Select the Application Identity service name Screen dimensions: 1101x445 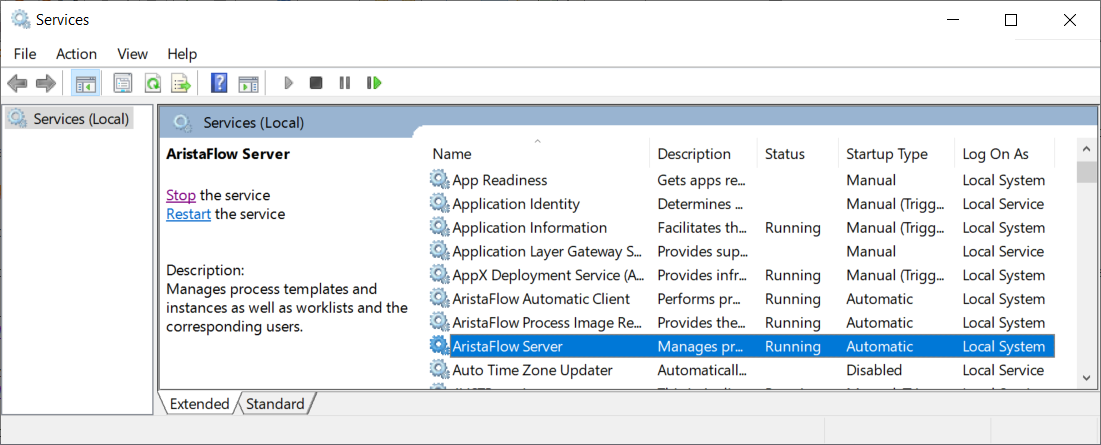coord(516,204)
